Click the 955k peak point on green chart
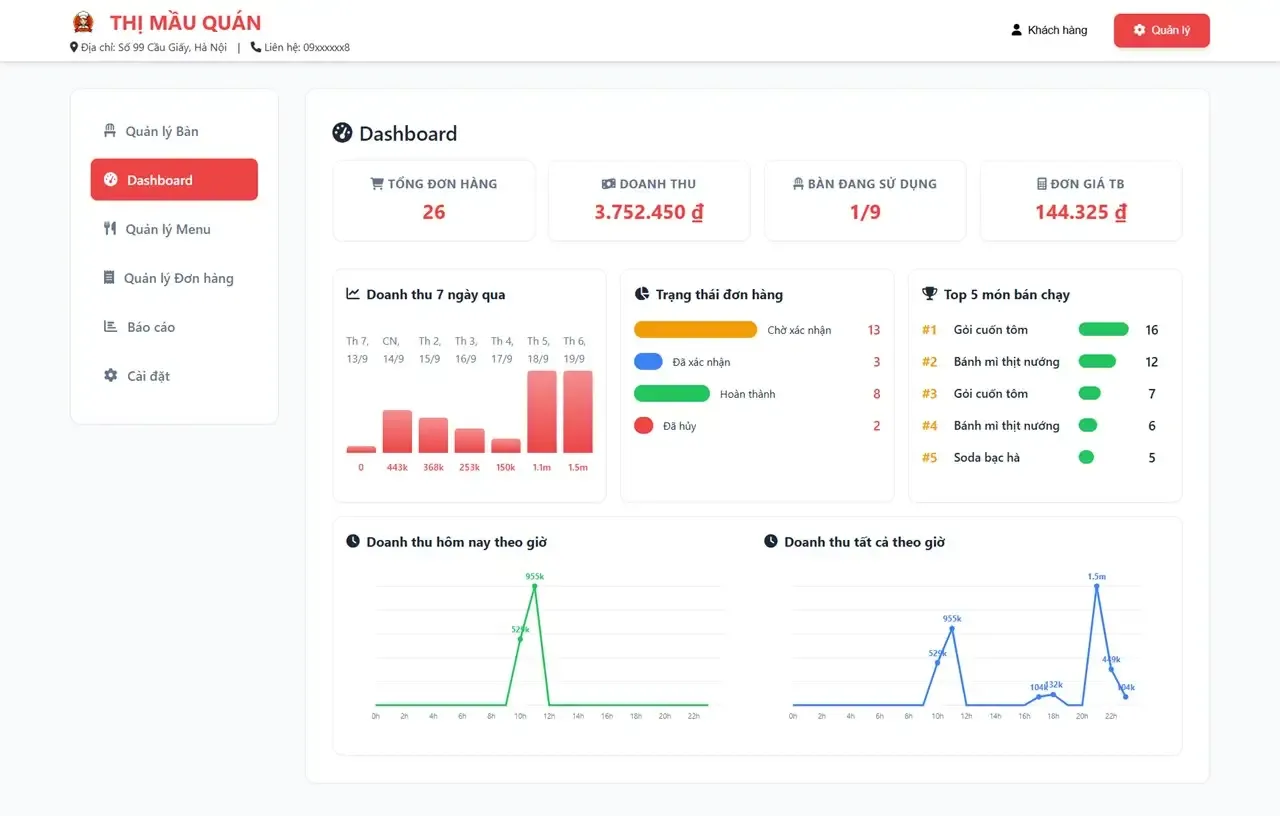This screenshot has width=1280, height=816. (x=534, y=588)
